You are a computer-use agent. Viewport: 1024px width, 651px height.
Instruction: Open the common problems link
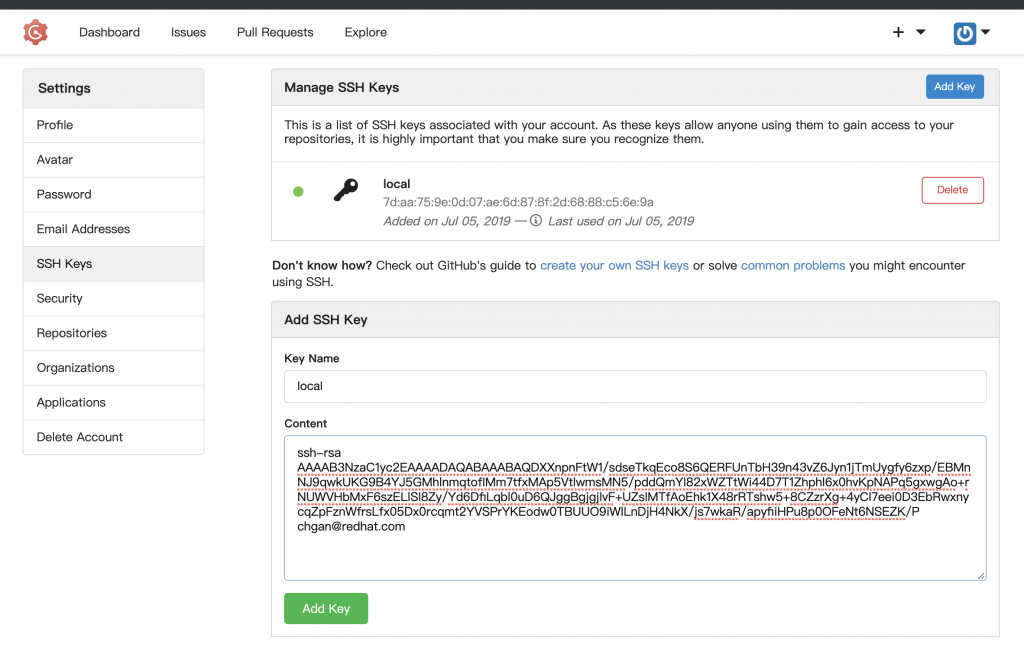[x=793, y=266]
